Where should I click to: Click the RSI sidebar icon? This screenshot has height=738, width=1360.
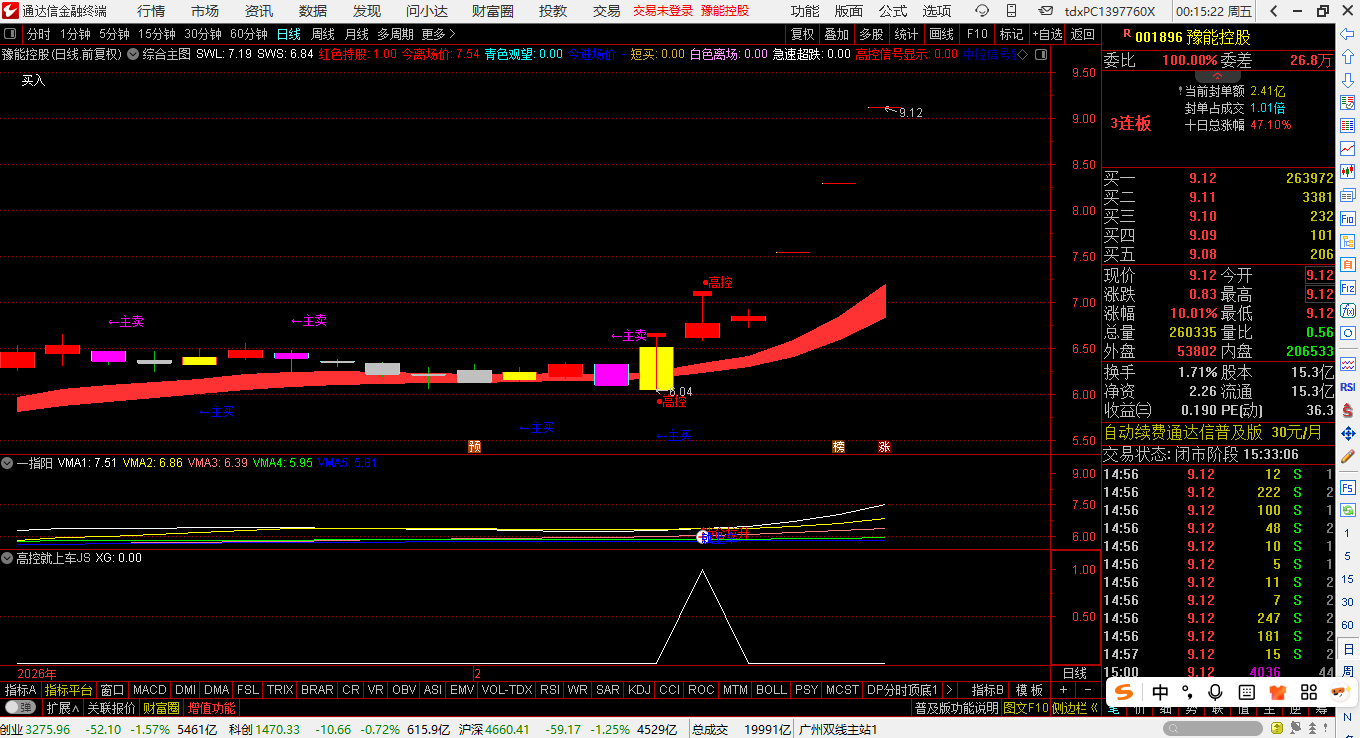pyautogui.click(x=1347, y=388)
